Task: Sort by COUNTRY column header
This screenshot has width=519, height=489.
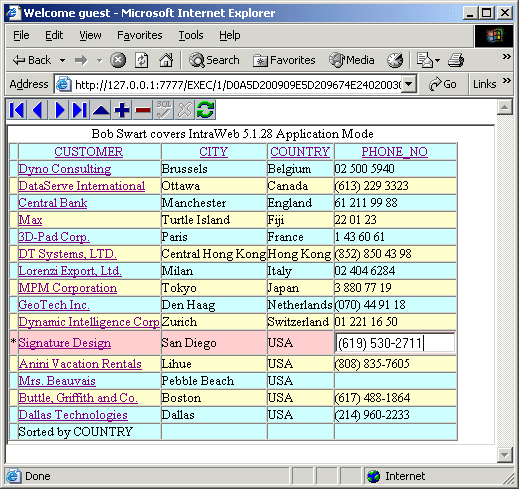Action: [x=300, y=152]
